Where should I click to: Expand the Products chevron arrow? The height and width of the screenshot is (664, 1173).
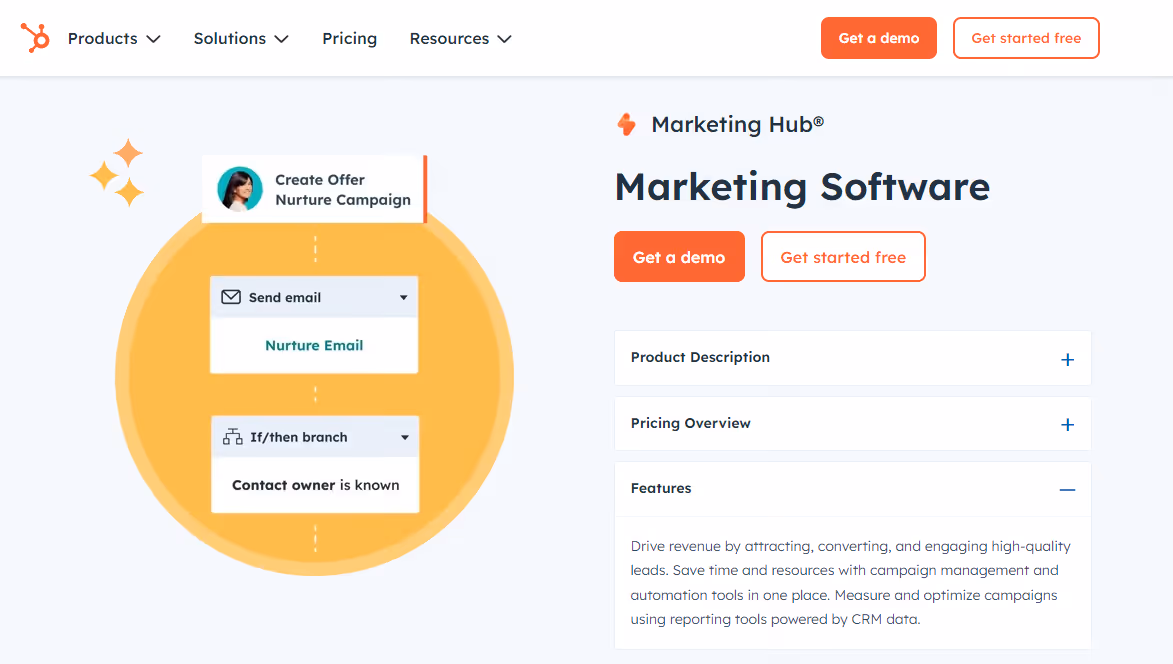tap(153, 39)
